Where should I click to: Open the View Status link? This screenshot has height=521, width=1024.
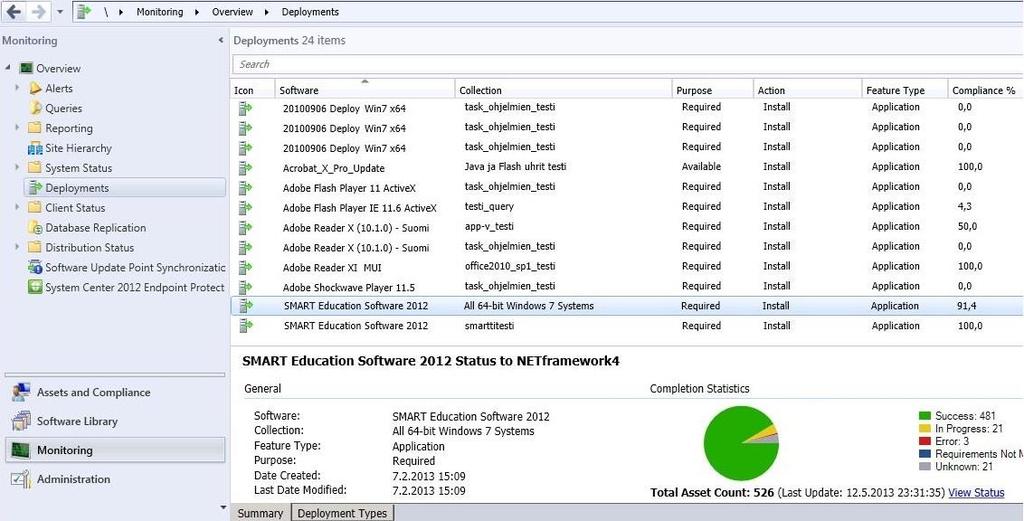tap(976, 492)
